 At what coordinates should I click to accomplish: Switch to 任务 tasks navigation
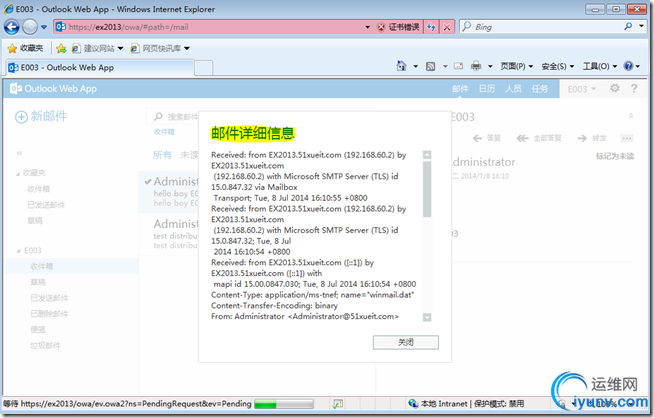pos(540,89)
